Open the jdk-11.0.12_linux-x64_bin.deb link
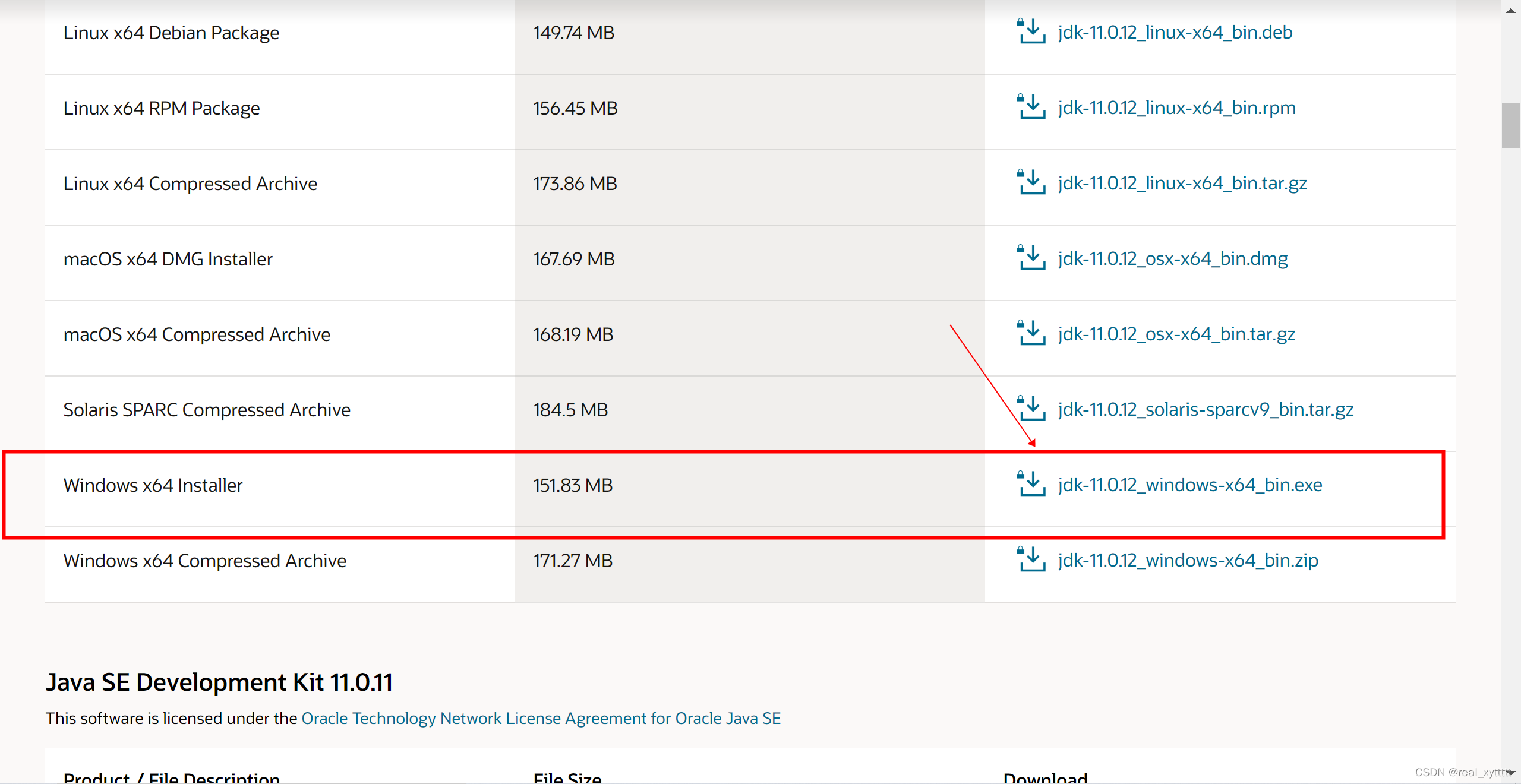 [1175, 32]
